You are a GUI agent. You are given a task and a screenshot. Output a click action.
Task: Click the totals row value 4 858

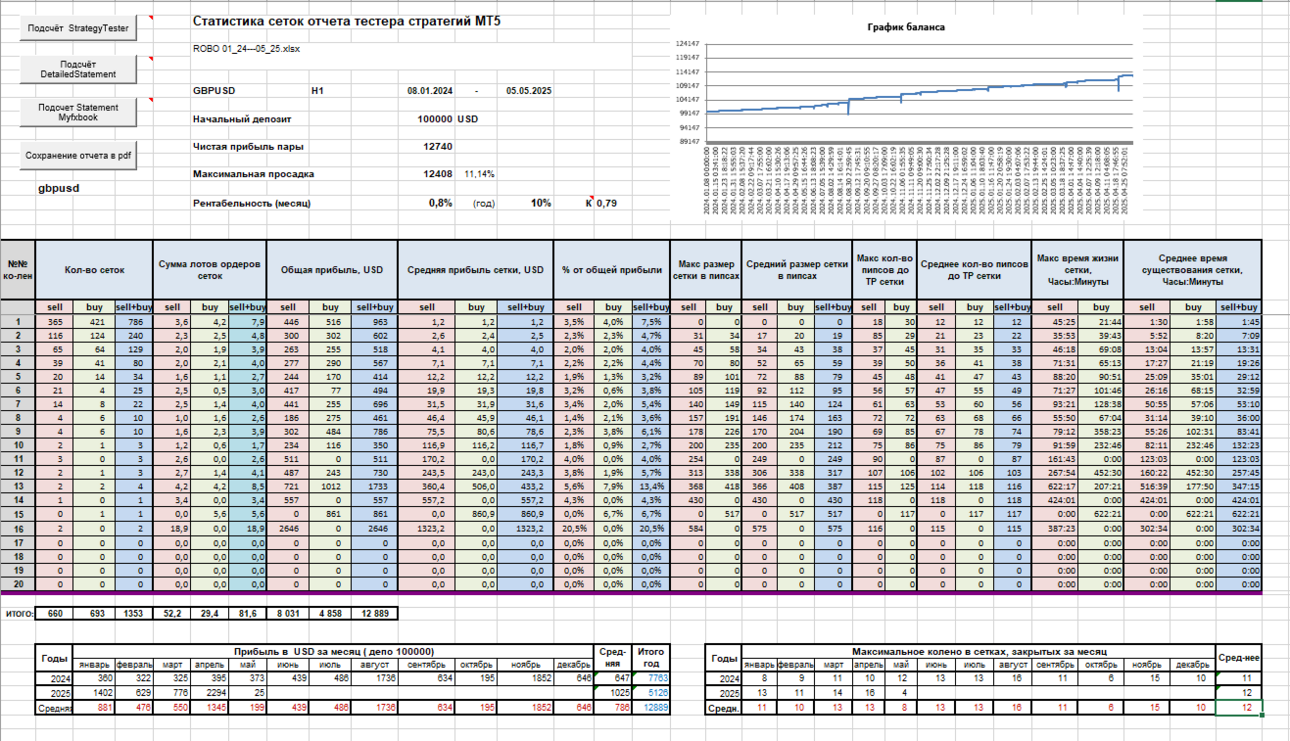[331, 612]
